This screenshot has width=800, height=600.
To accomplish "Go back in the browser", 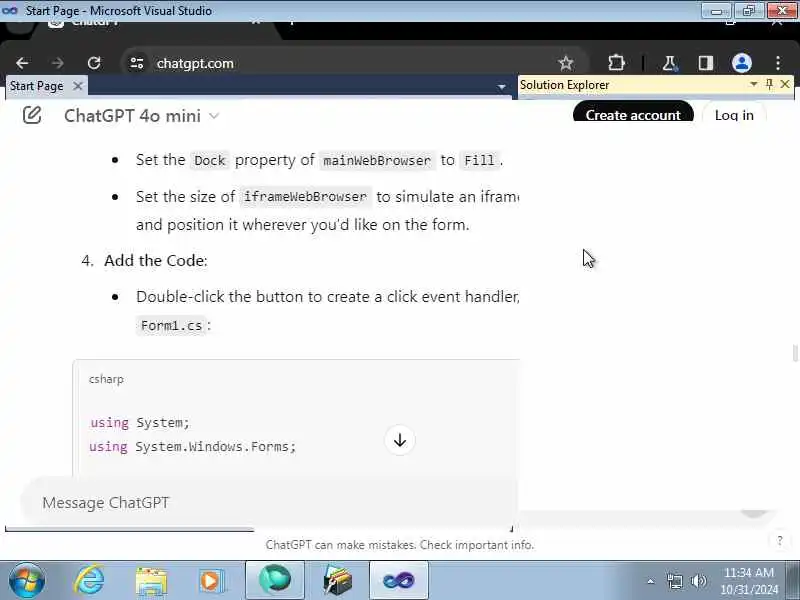I will coord(22,63).
